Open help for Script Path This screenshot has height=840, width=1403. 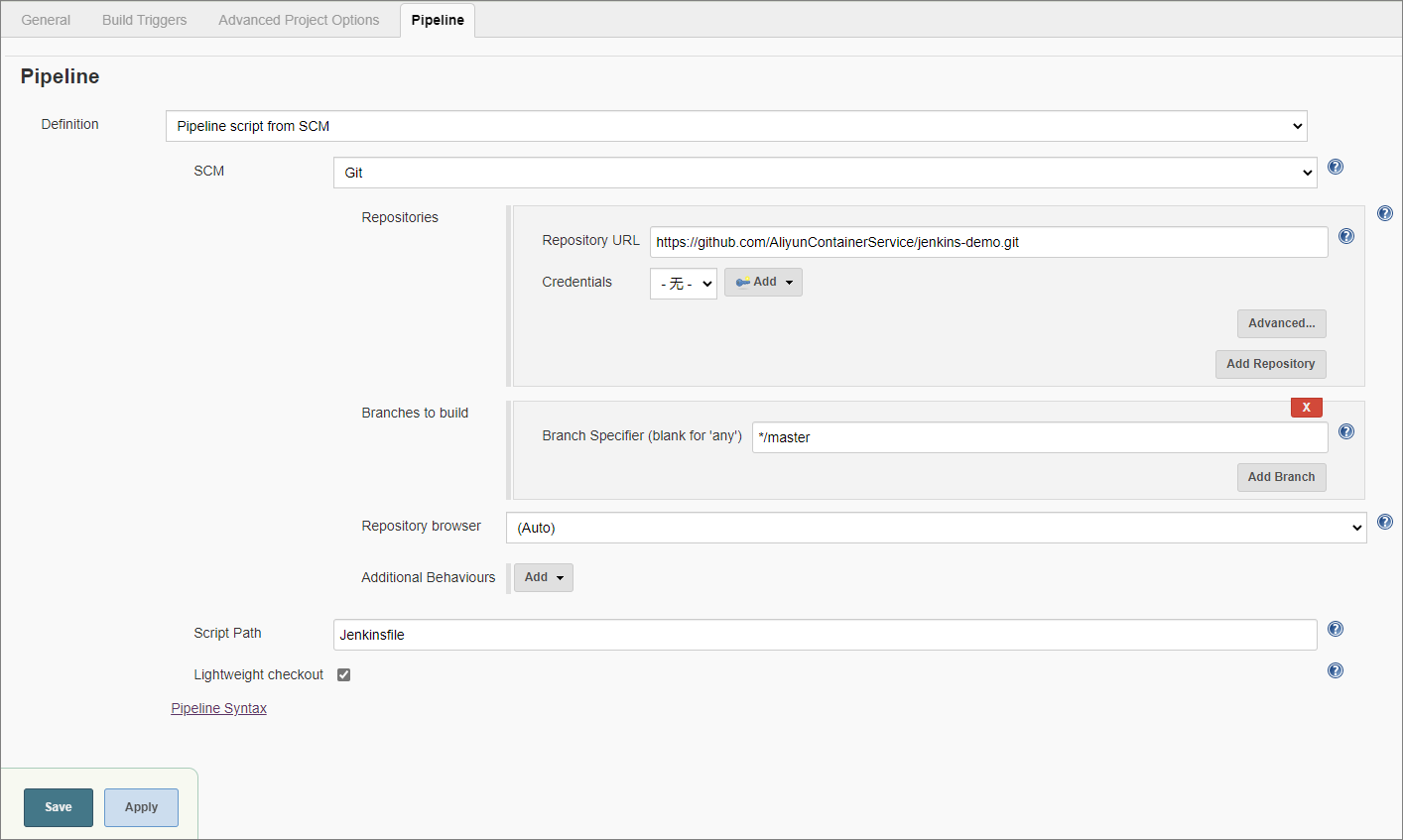pyautogui.click(x=1336, y=629)
